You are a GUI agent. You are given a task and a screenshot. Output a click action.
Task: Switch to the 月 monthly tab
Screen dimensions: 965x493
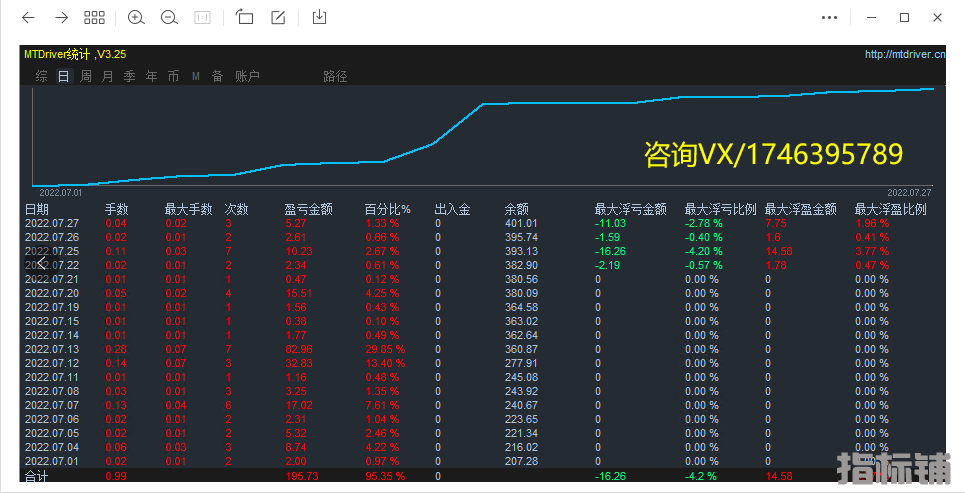point(107,76)
